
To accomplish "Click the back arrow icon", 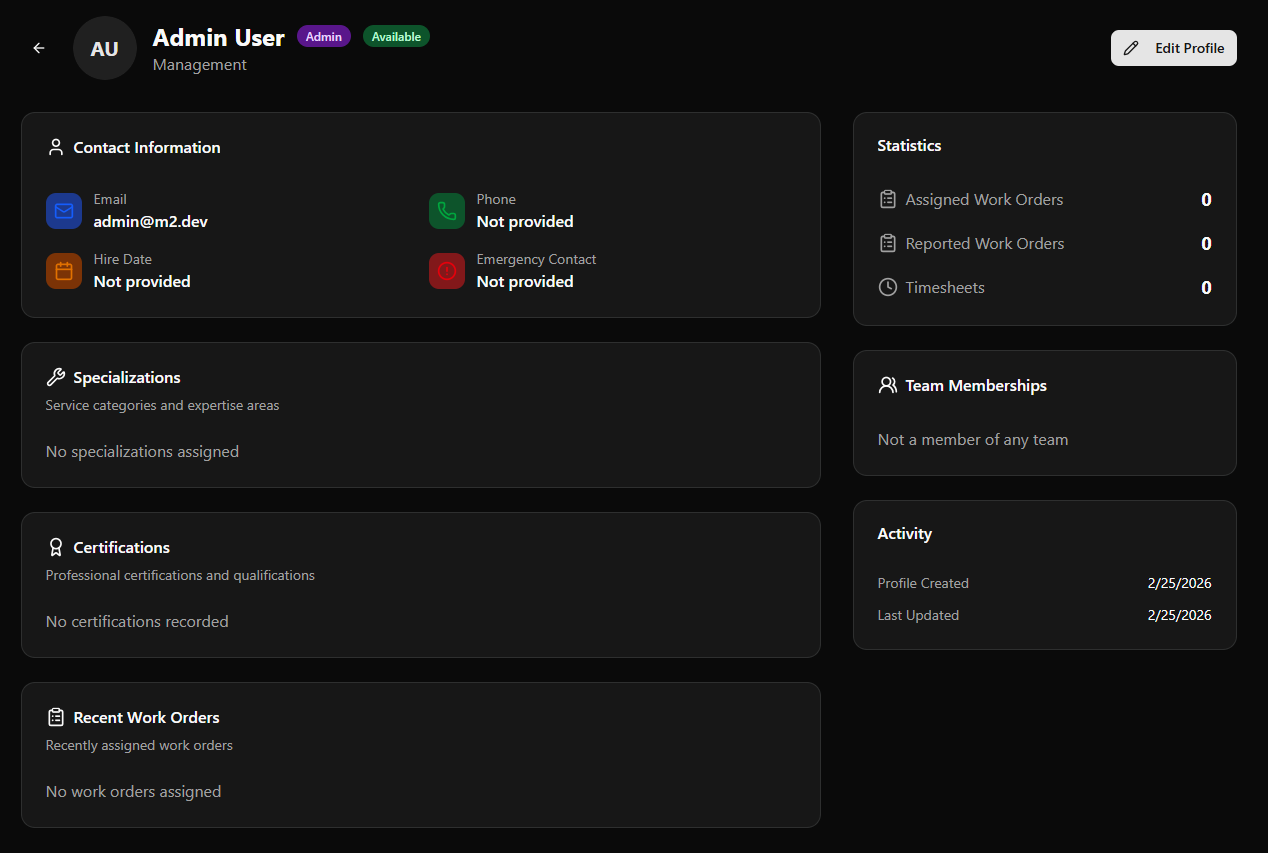I will coord(39,48).
